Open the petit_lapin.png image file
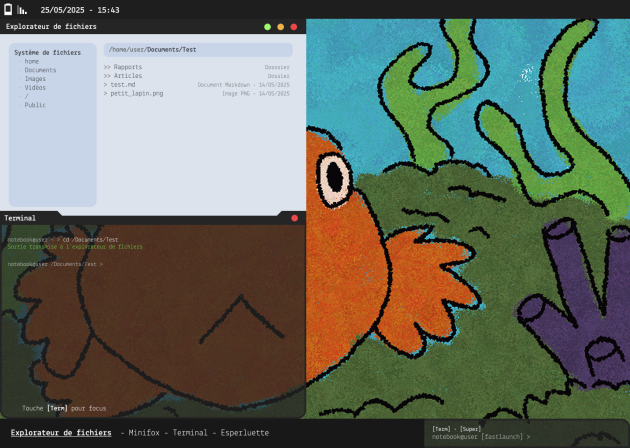Viewport: 630px width, 448px height. pos(136,93)
